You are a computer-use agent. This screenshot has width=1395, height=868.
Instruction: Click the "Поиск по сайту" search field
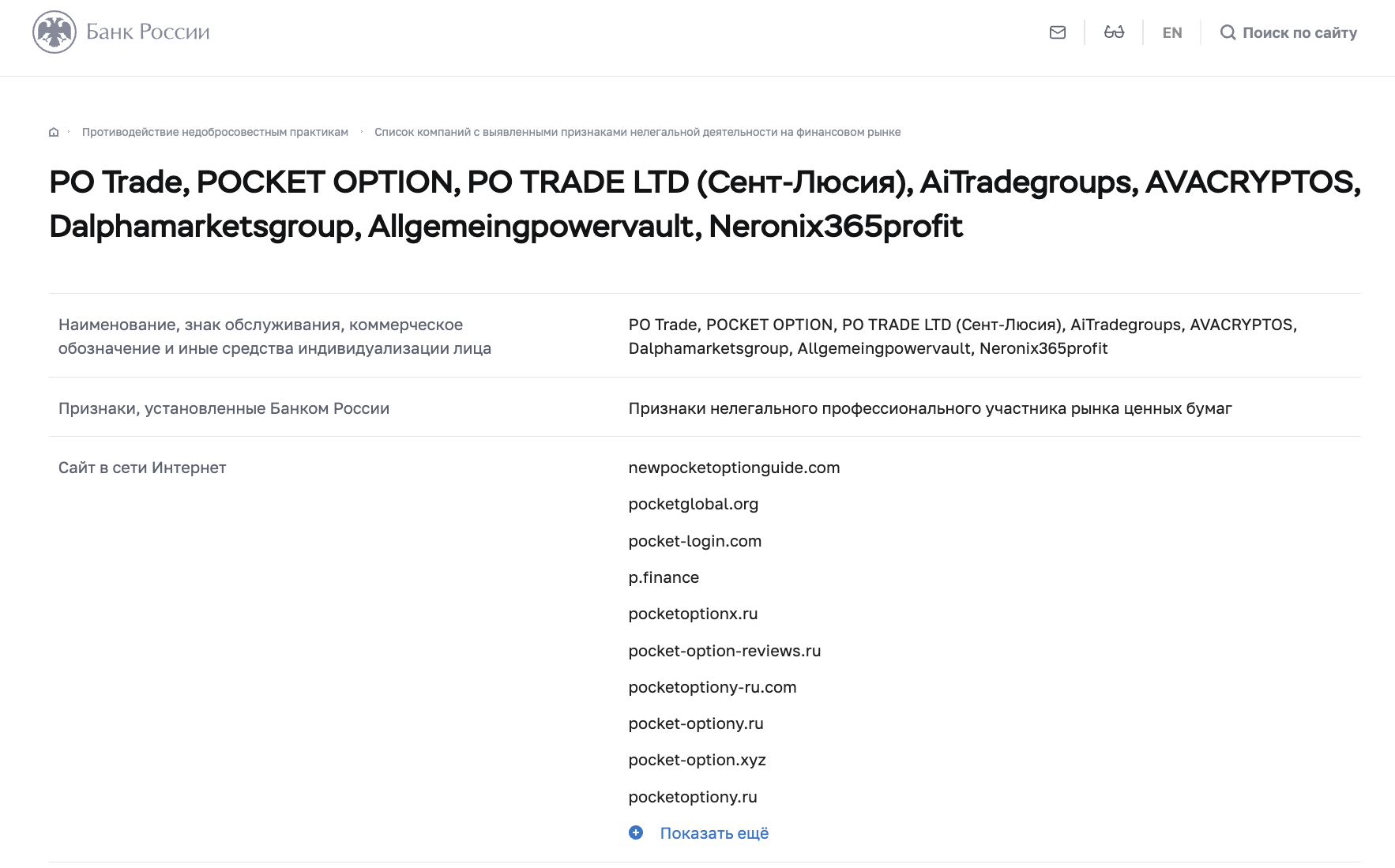coord(1299,32)
